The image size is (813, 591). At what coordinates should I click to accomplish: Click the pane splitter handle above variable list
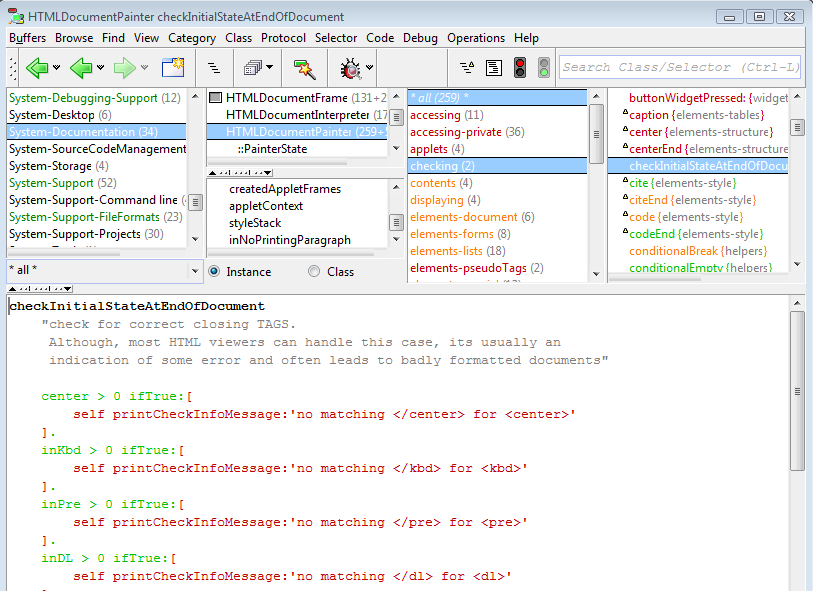click(240, 173)
